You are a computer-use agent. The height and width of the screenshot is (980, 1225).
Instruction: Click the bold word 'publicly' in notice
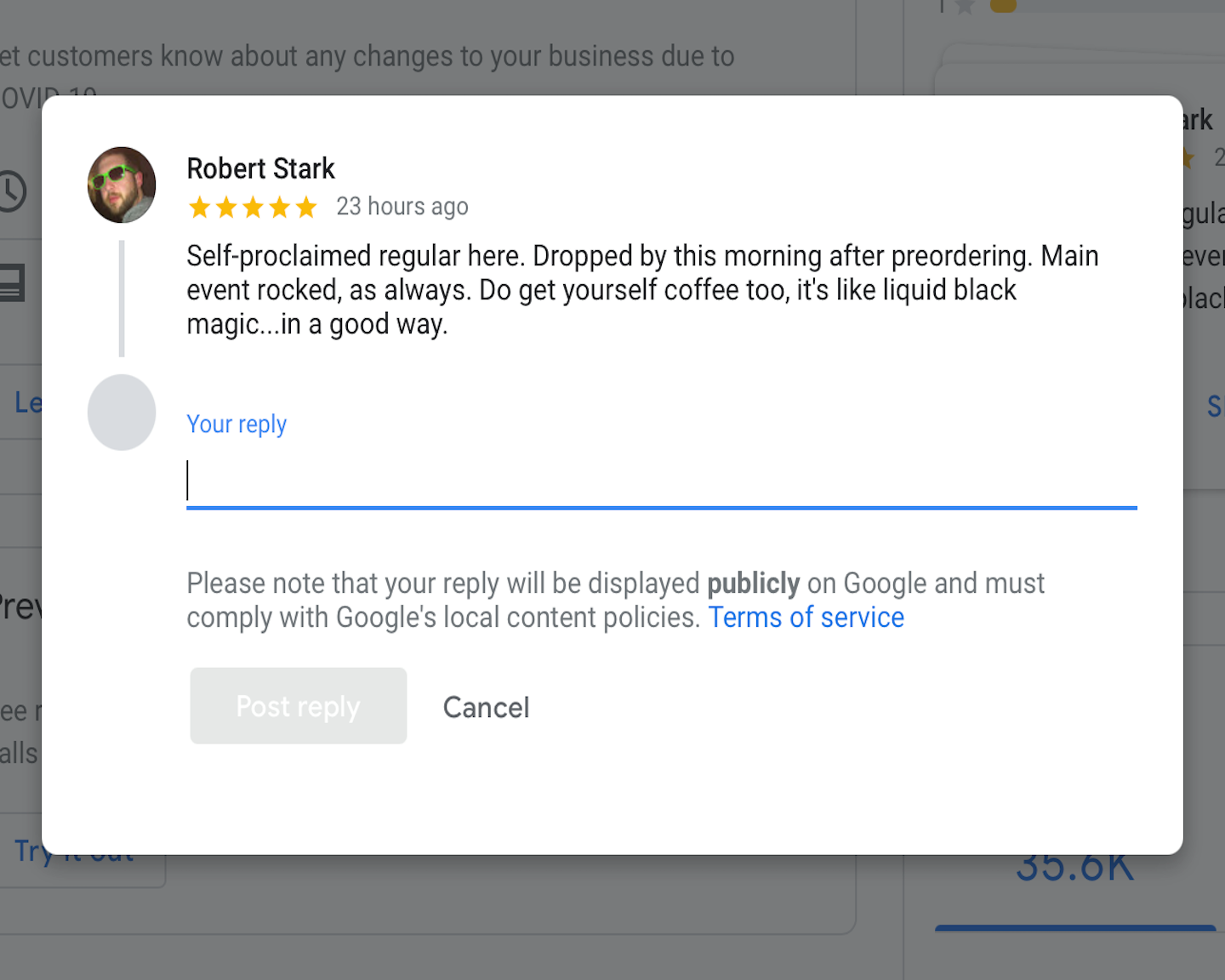753,584
